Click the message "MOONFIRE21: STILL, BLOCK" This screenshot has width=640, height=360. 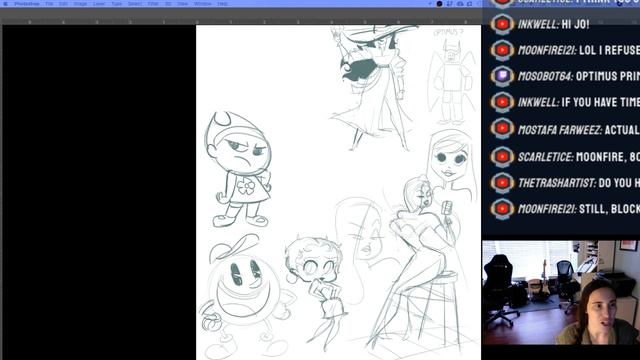[578, 209]
